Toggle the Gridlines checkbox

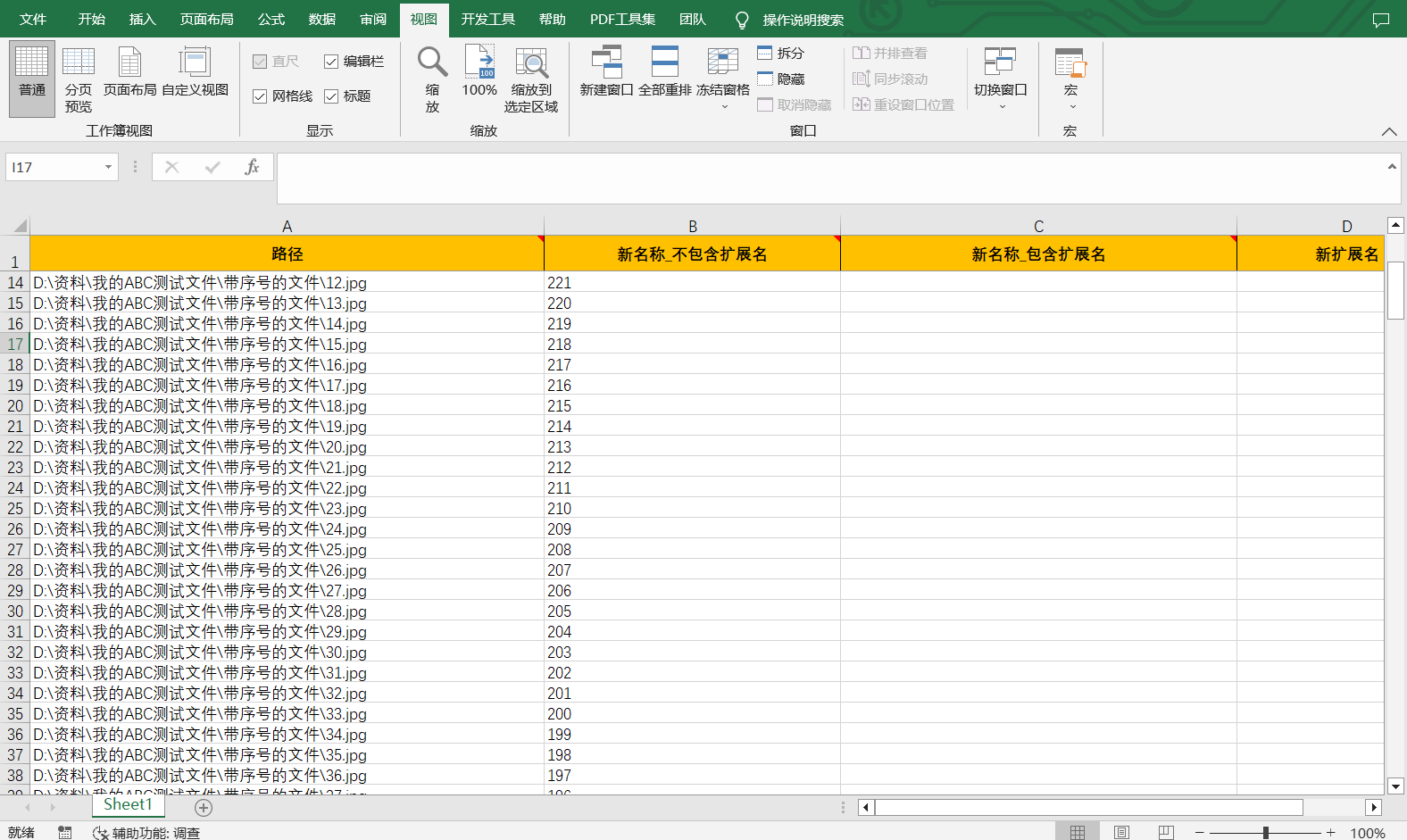[x=260, y=96]
